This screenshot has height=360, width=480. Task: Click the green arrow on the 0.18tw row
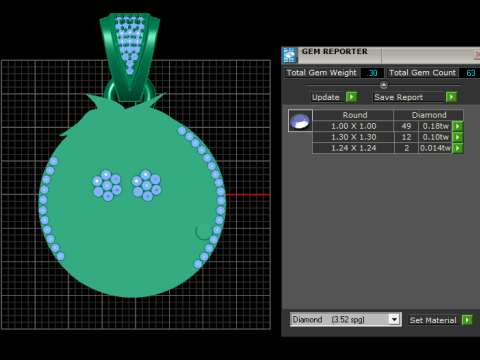(458, 126)
